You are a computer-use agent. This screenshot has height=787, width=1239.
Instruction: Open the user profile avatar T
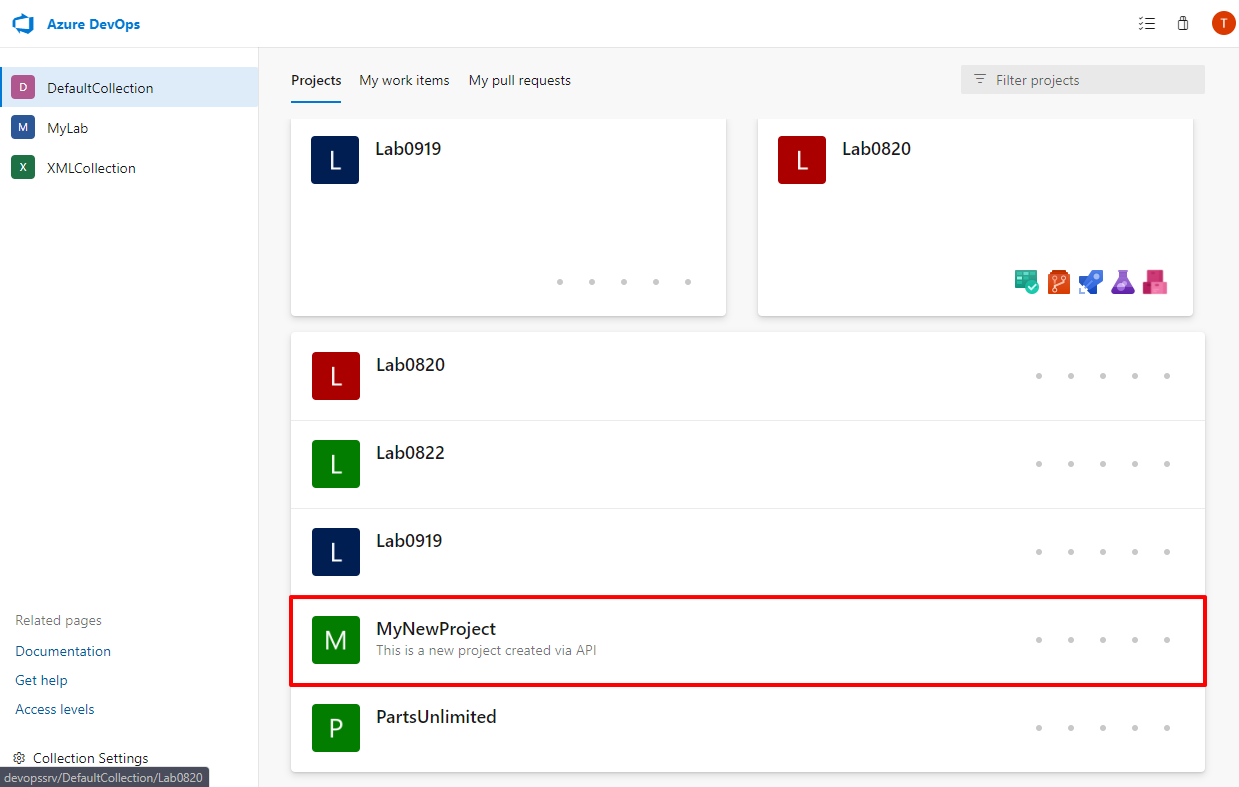click(1223, 24)
